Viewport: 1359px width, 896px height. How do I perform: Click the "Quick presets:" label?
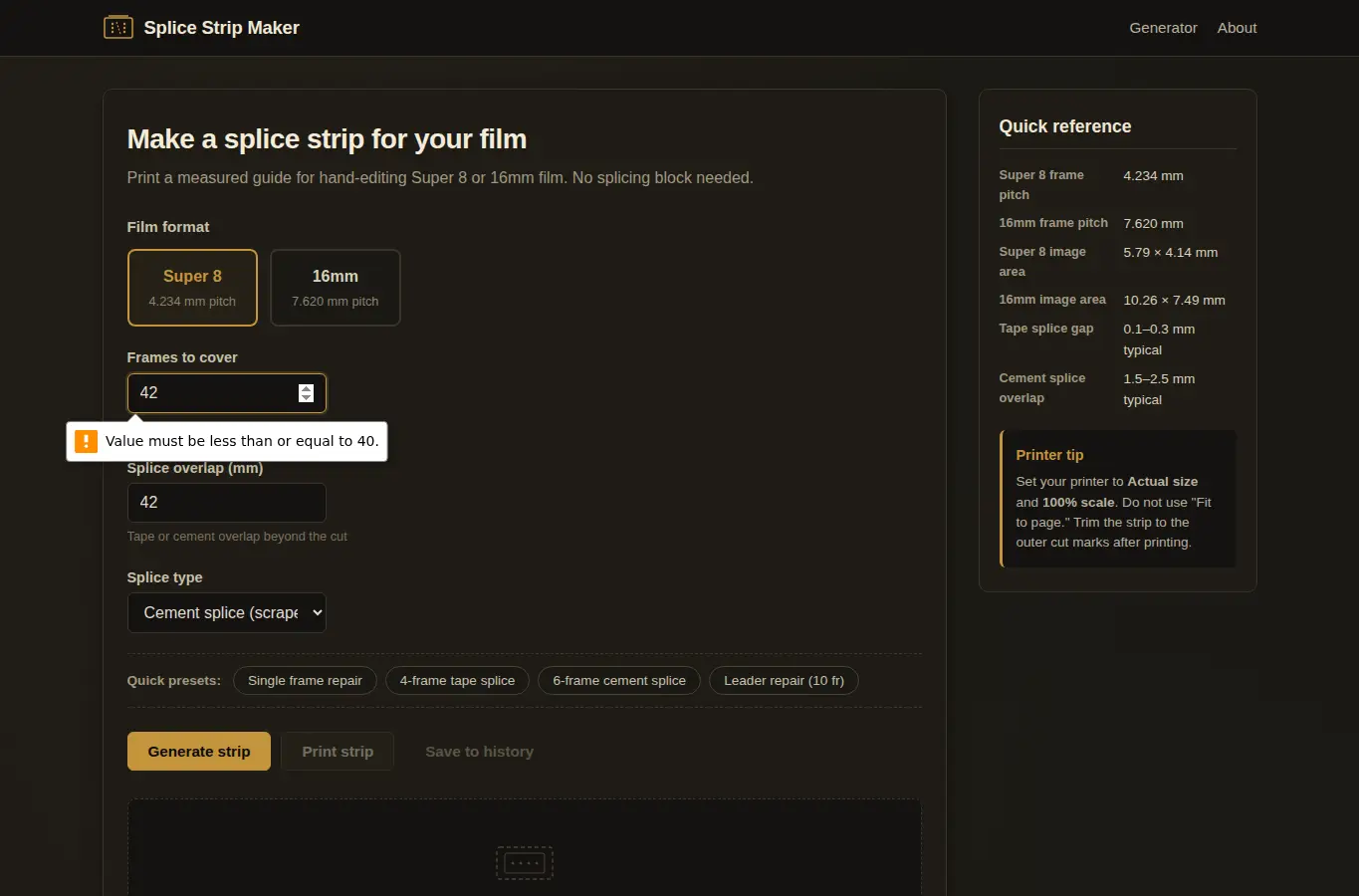click(x=174, y=681)
